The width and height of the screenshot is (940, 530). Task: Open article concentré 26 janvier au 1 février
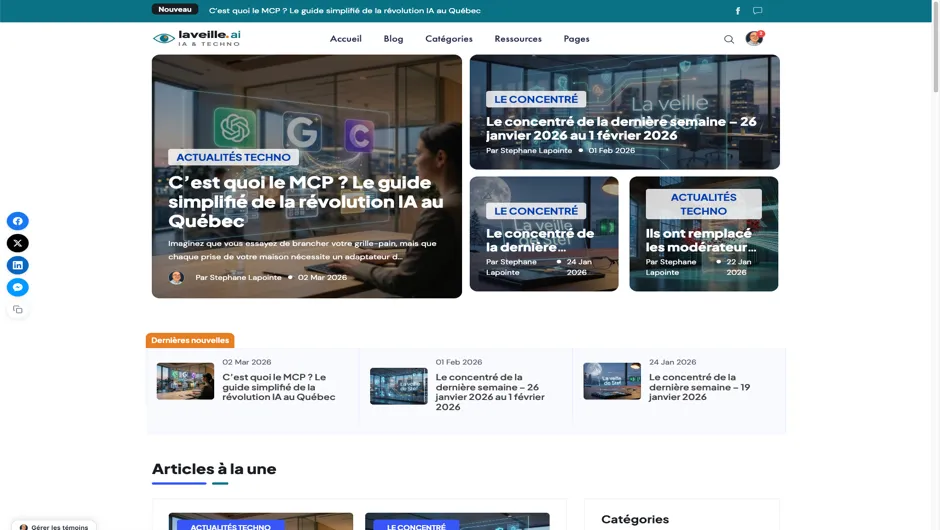[621, 128]
